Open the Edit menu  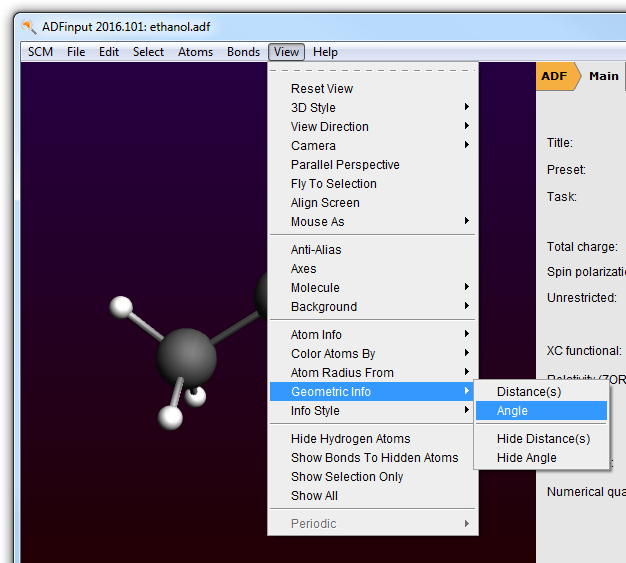(x=109, y=52)
